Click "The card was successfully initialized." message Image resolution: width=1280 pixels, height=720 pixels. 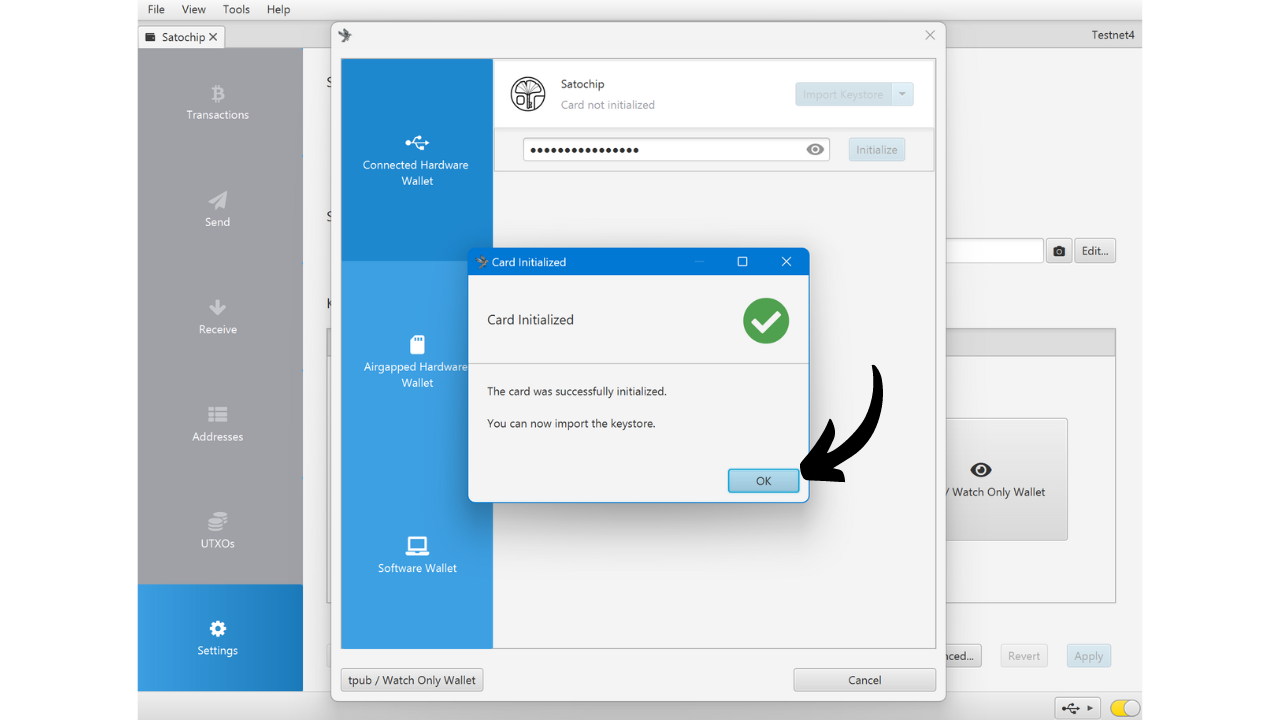tap(577, 391)
